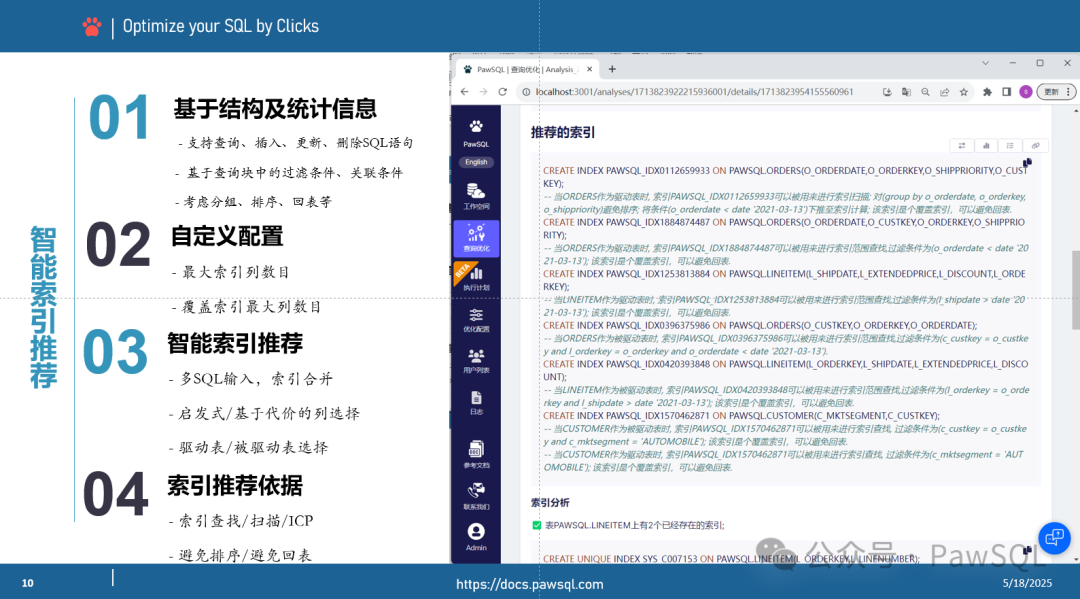
Task: Click the 索引分析 heading
Action: coord(550,503)
